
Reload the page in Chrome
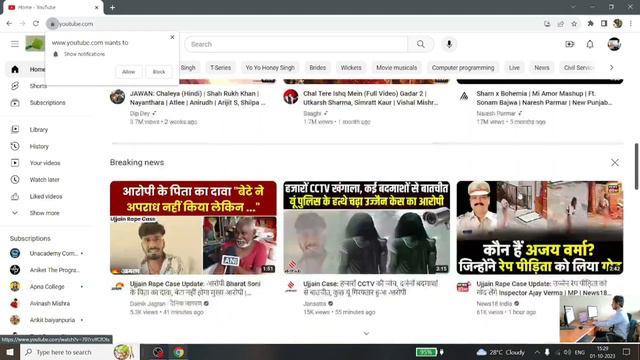click(x=36, y=24)
